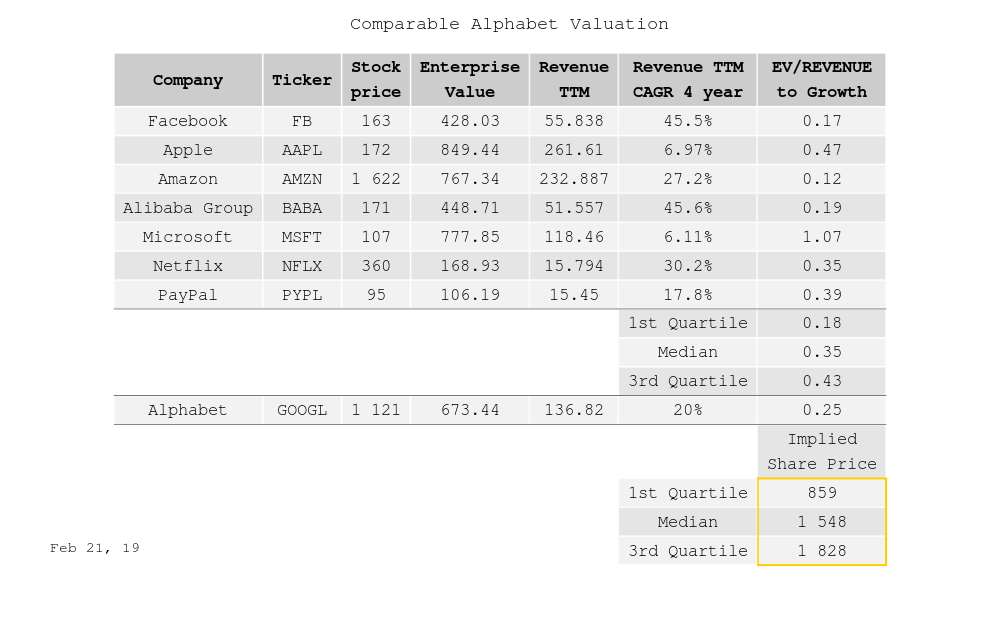Click the GOOGL ticker cell

(302, 410)
